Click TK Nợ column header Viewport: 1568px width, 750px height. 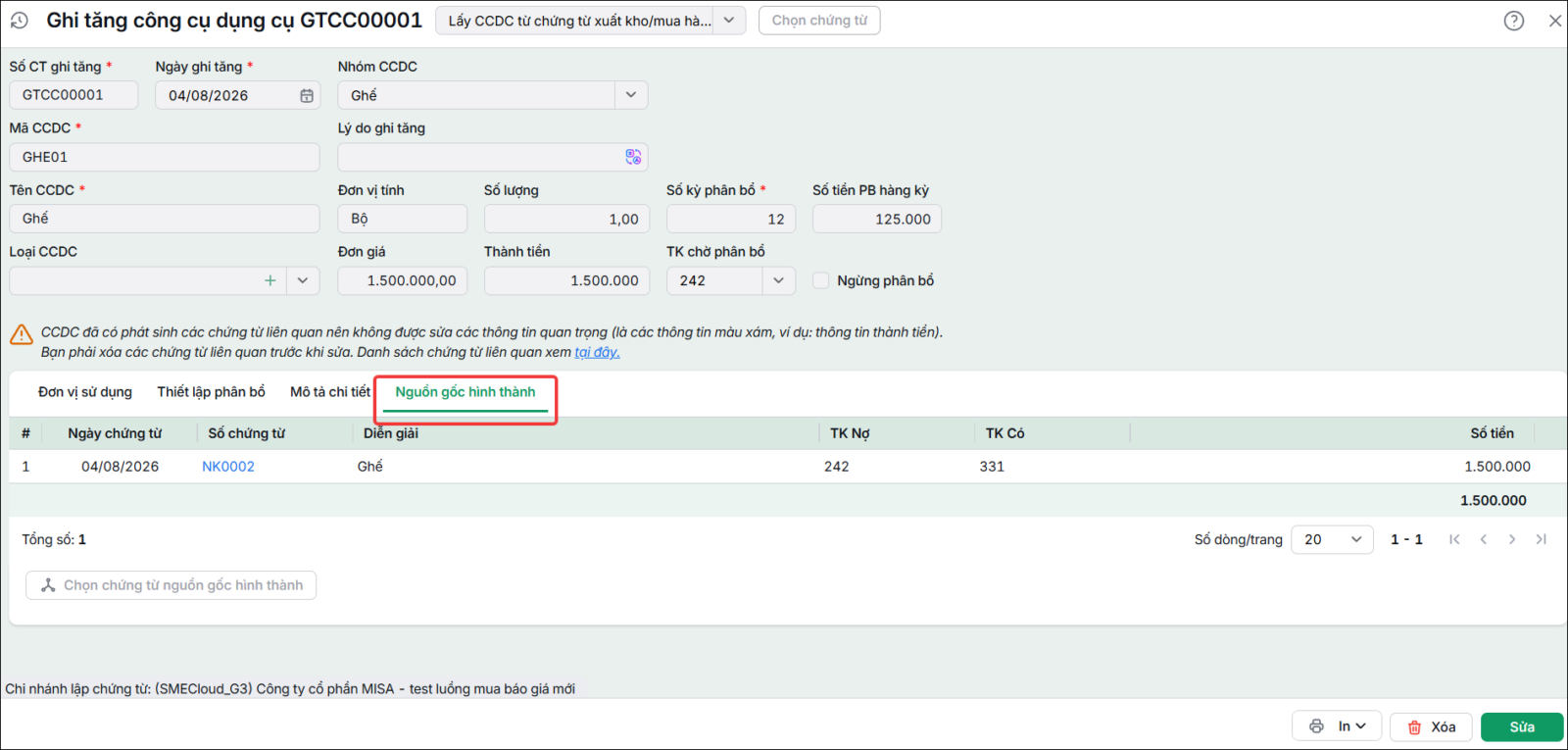click(850, 433)
